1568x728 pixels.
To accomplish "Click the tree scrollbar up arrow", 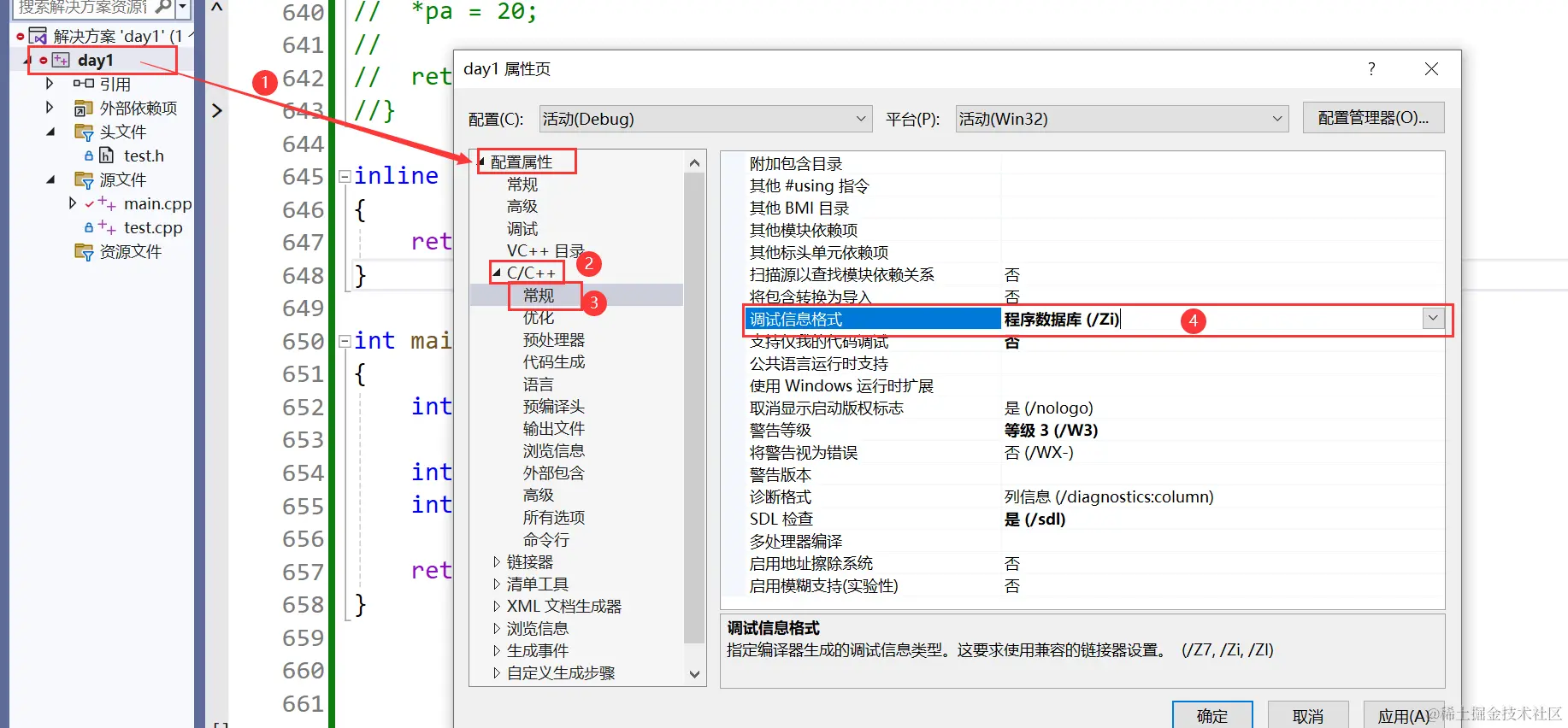I will (x=694, y=162).
